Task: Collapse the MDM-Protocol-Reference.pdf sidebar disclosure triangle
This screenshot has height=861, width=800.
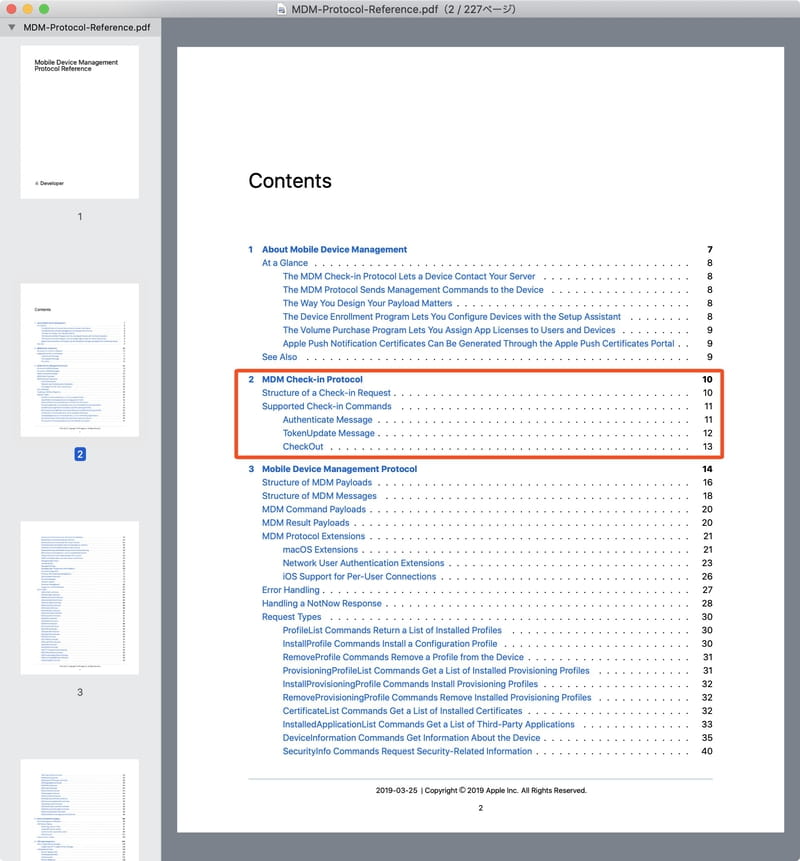Action: [x=12, y=27]
